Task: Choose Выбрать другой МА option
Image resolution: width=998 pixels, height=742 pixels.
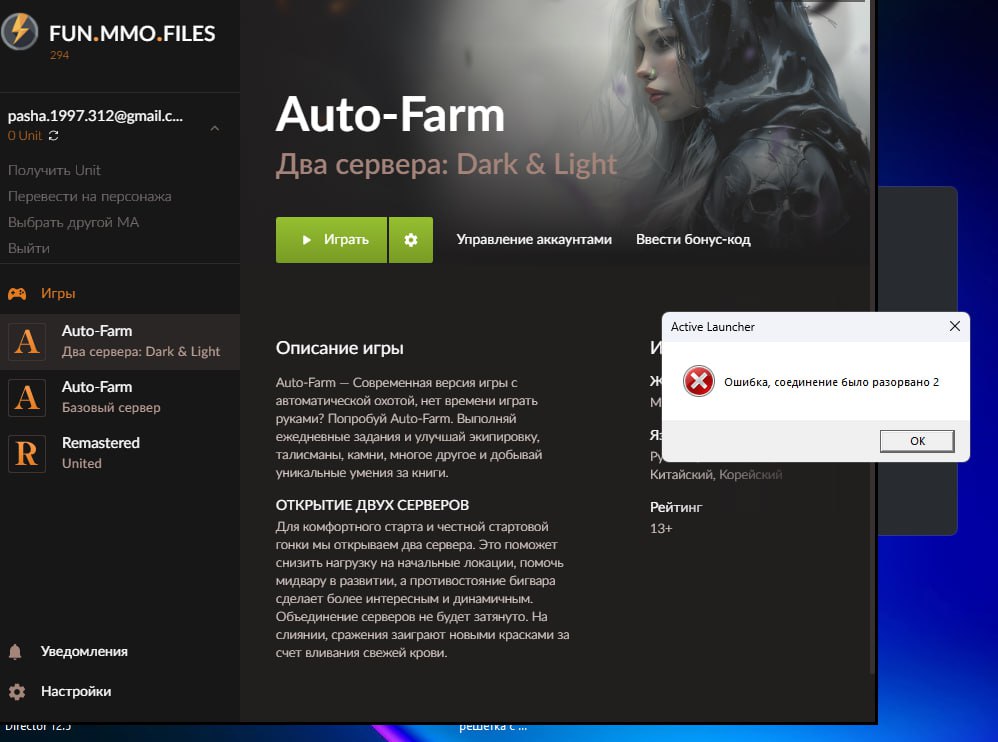Action: [73, 222]
